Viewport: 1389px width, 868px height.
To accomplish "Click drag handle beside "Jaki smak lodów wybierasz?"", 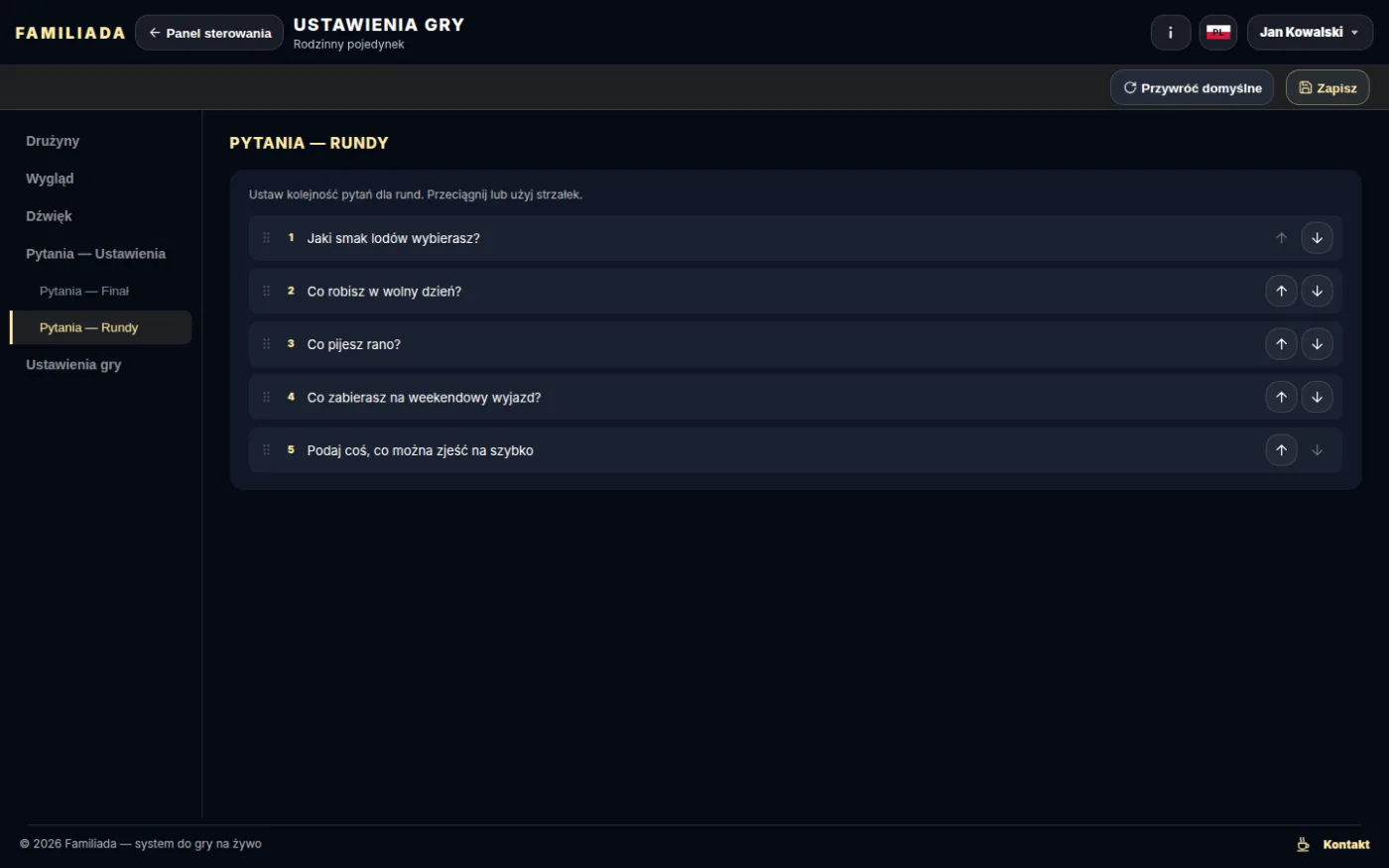I will tap(266, 238).
